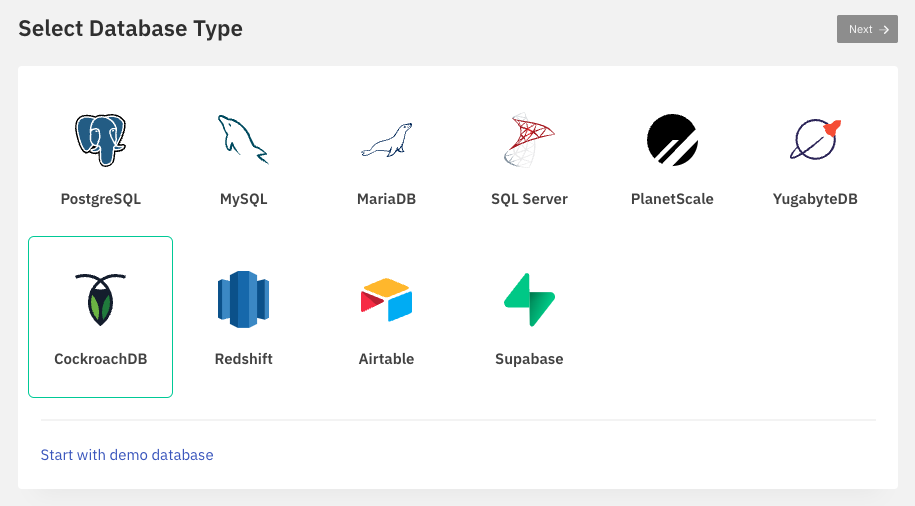Viewport: 915px width, 506px height.
Task: Choose the MySQL dolphin logo
Action: click(243, 140)
